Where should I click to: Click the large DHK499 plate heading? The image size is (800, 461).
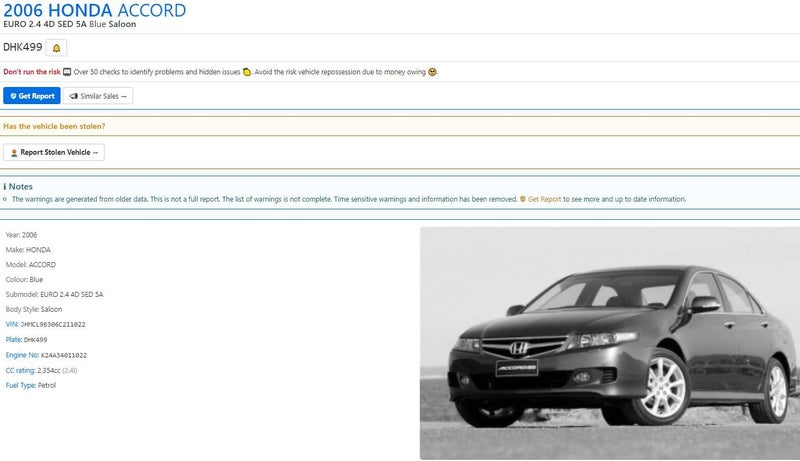coord(22,47)
